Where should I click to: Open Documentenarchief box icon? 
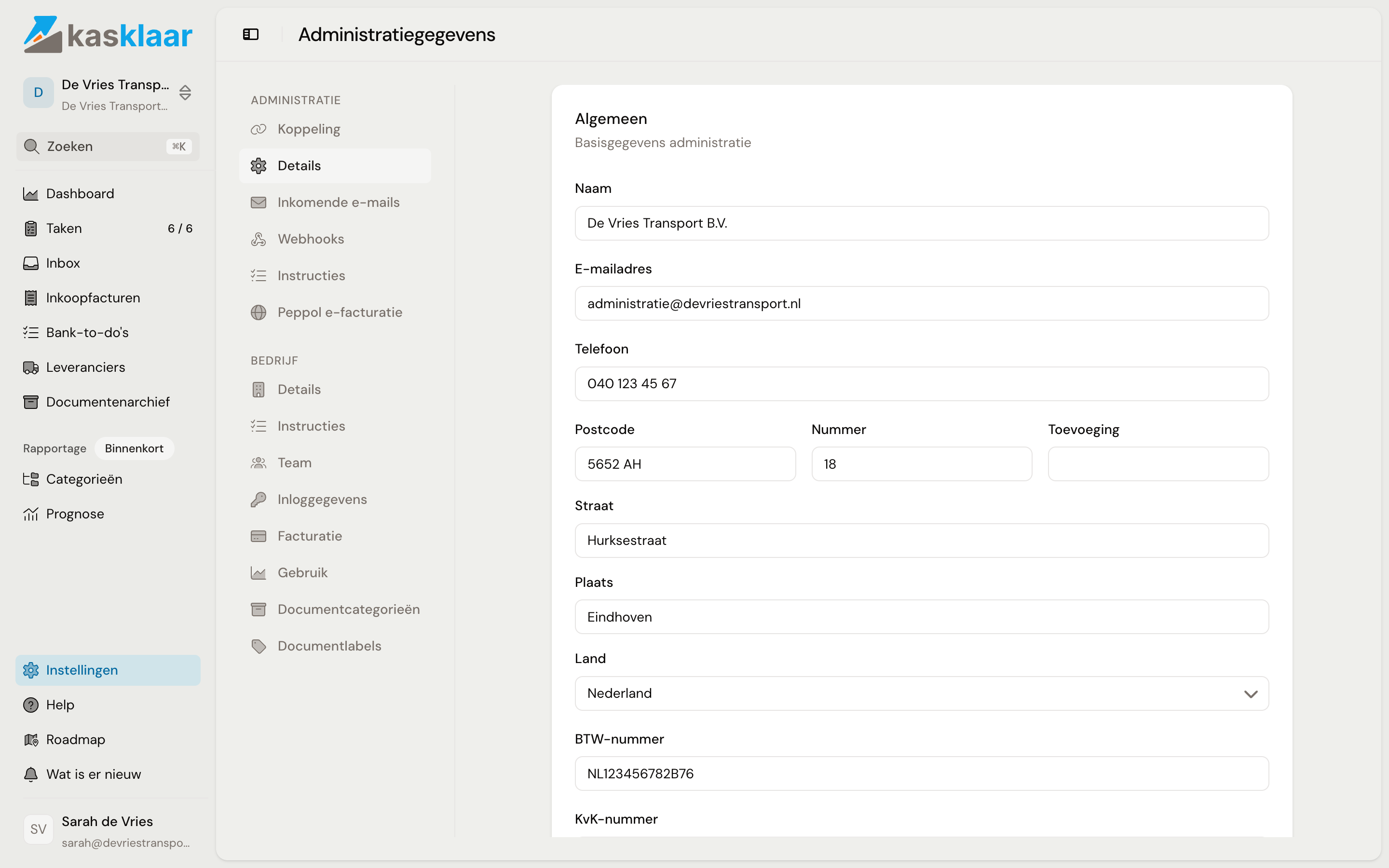coord(30,402)
